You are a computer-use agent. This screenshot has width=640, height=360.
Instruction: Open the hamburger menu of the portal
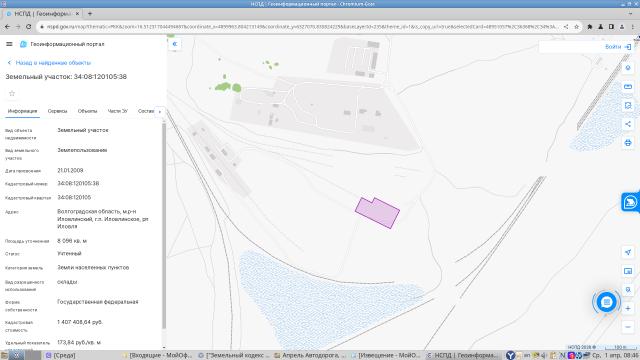pyautogui.click(x=9, y=44)
